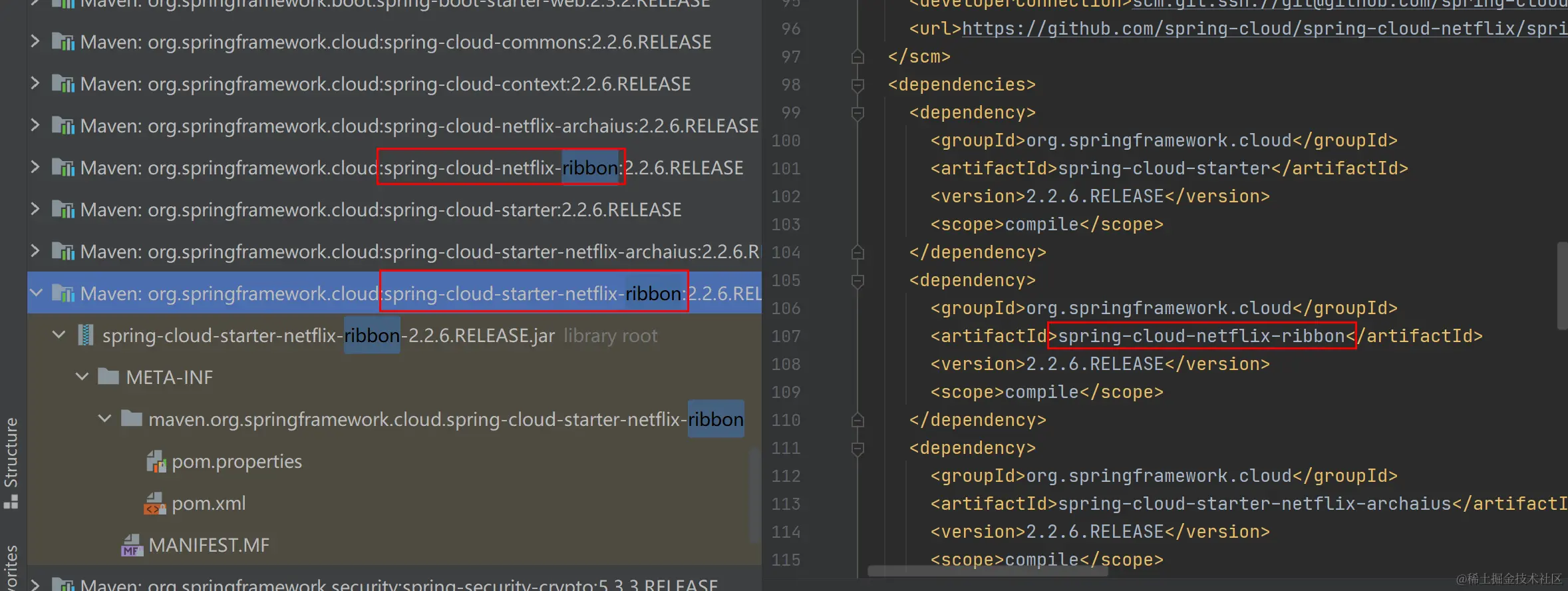Image resolution: width=1568 pixels, height=591 pixels.
Task: Expand the spring-cloud-starter-netflix-archaius library node
Action: (35, 251)
